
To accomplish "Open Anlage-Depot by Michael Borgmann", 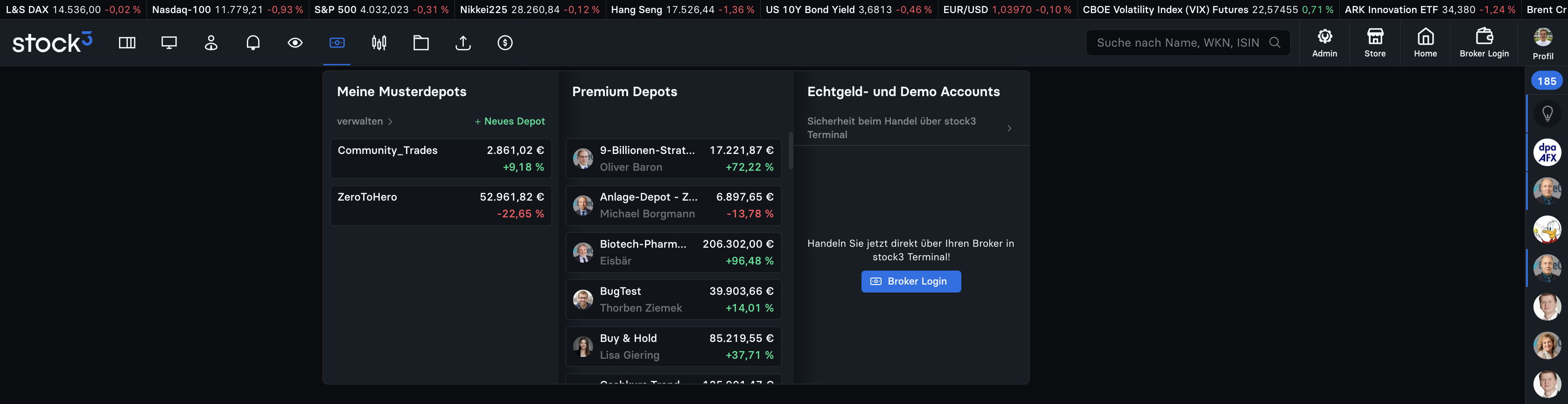I will point(673,206).
